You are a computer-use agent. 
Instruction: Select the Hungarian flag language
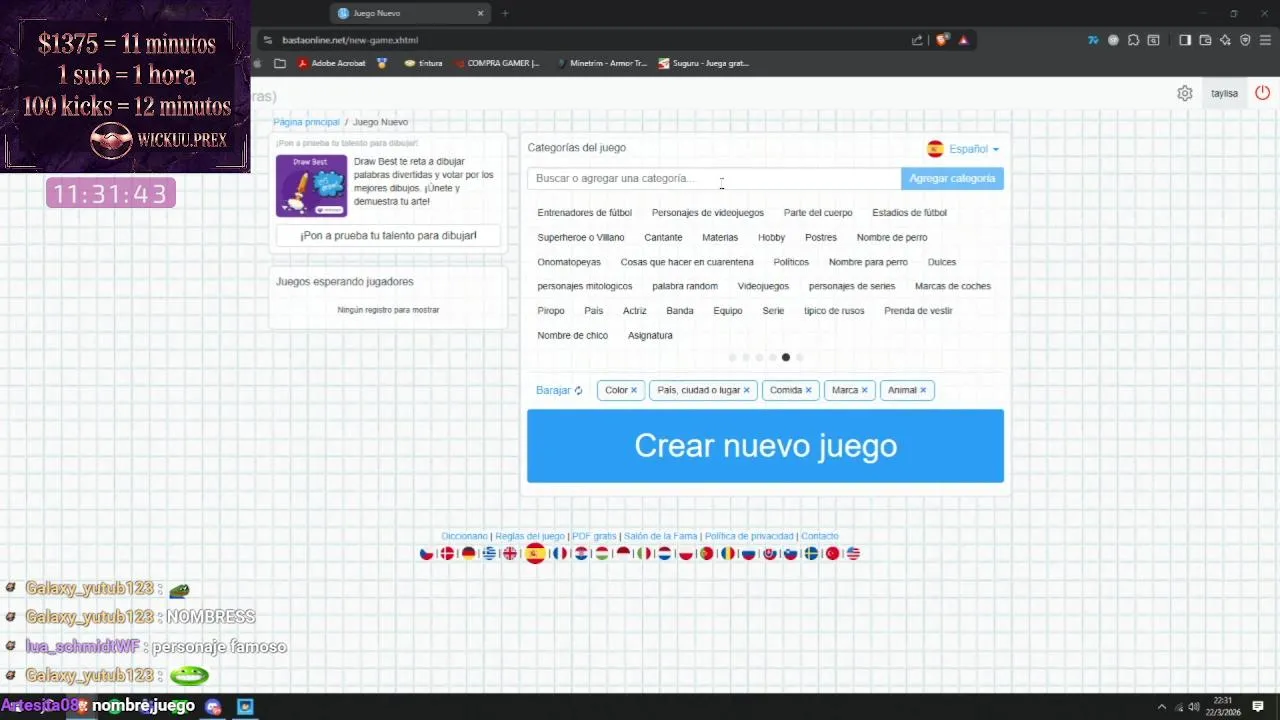pyautogui.click(x=602, y=554)
